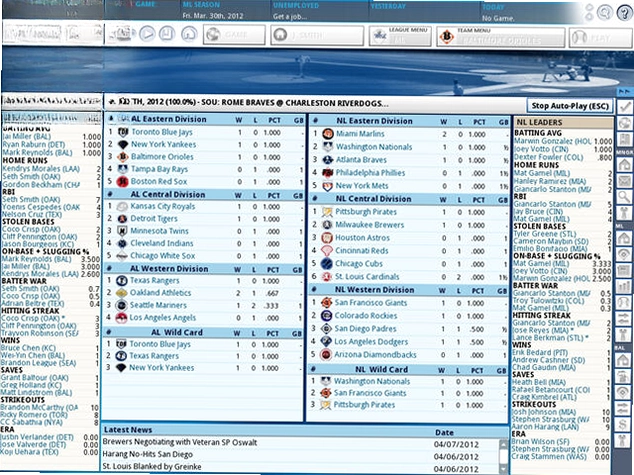Click the magnifying glass search icon
This screenshot has width=634, height=475.
coord(625,197)
